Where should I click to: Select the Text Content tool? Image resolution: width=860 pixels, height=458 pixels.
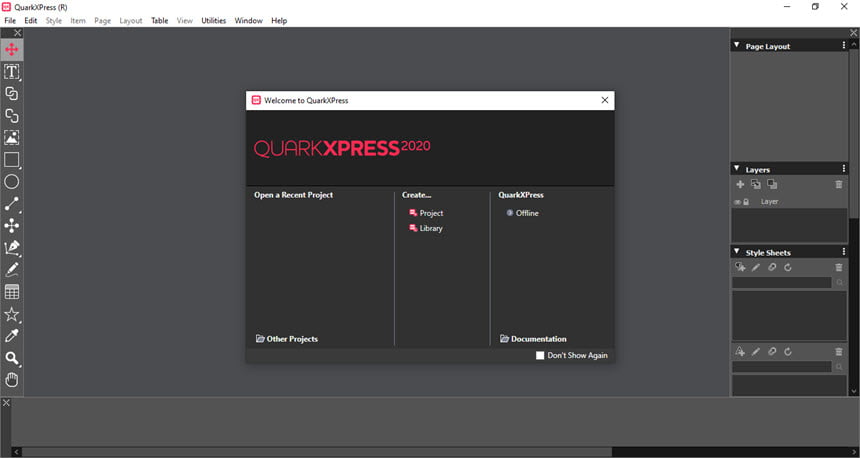12,71
